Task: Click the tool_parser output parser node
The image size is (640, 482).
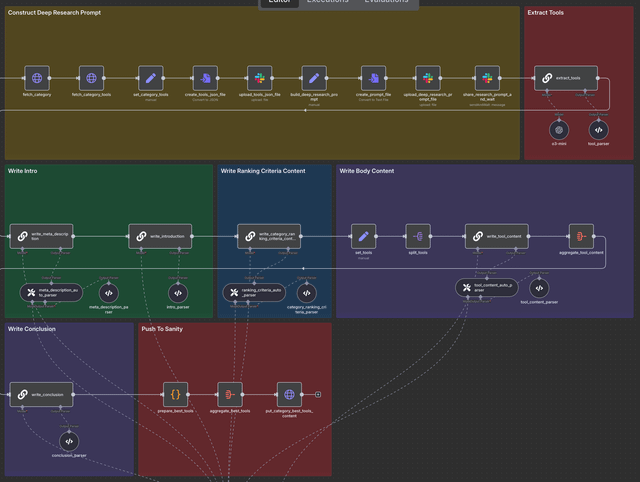Action: [x=598, y=130]
